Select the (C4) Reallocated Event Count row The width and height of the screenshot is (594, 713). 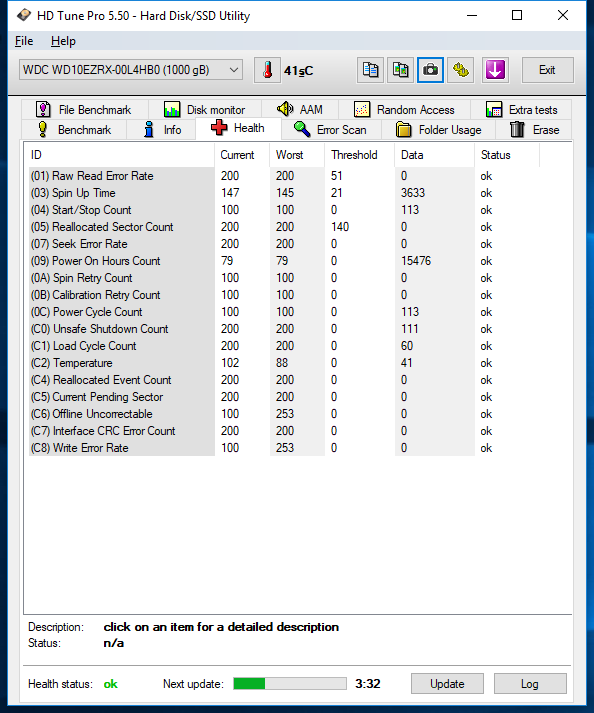[x=285, y=380]
